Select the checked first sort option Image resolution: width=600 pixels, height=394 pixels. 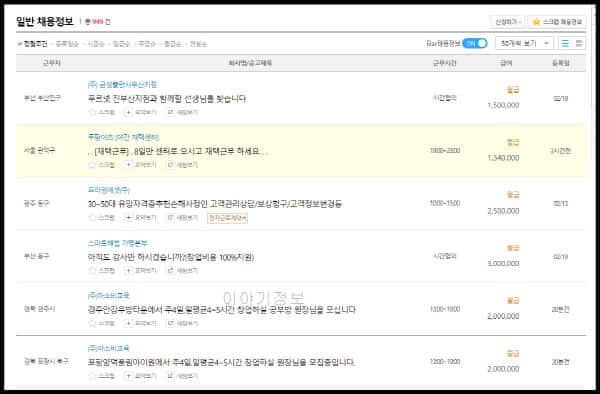33,44
